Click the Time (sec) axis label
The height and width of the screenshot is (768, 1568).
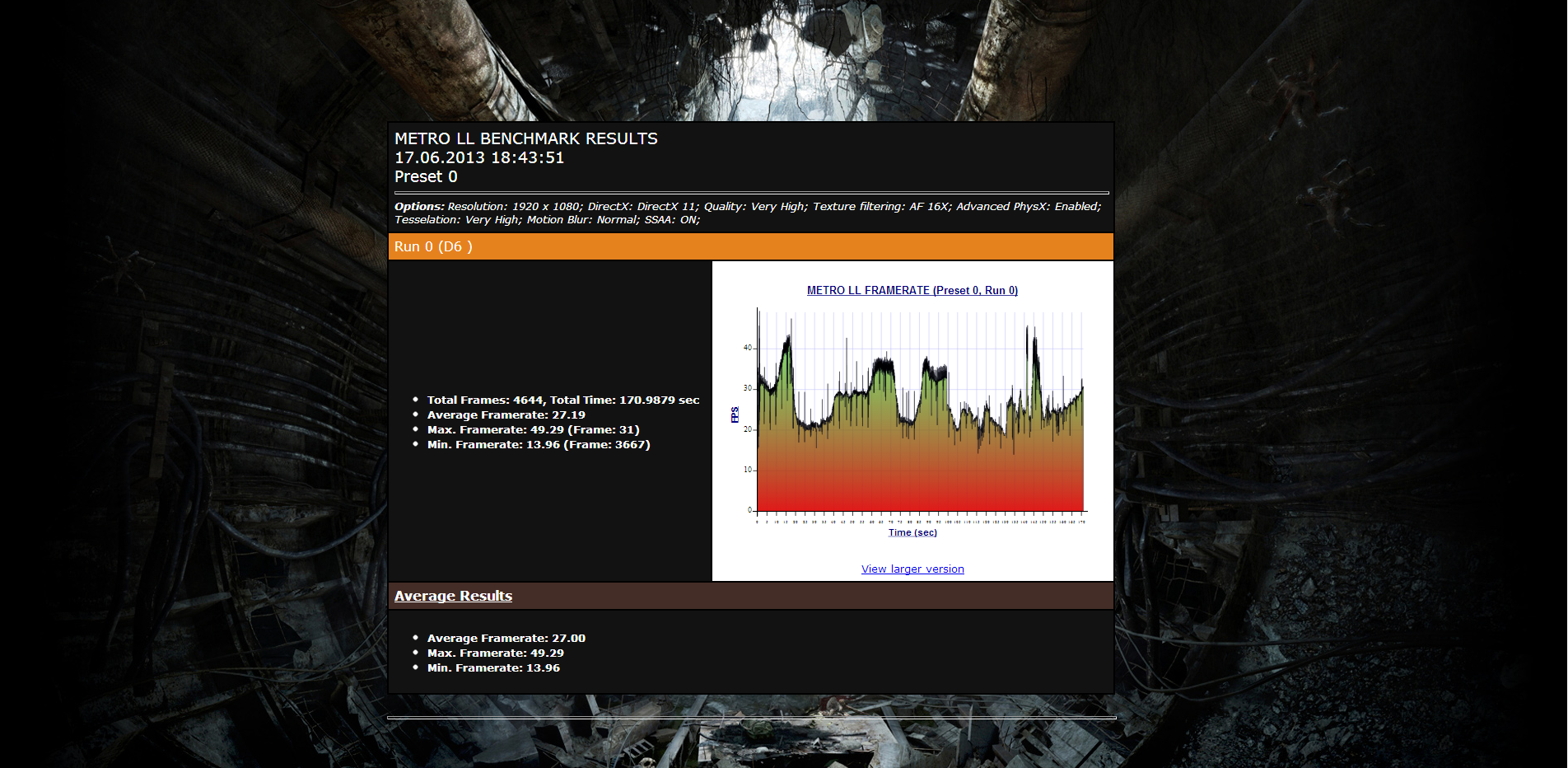point(912,532)
